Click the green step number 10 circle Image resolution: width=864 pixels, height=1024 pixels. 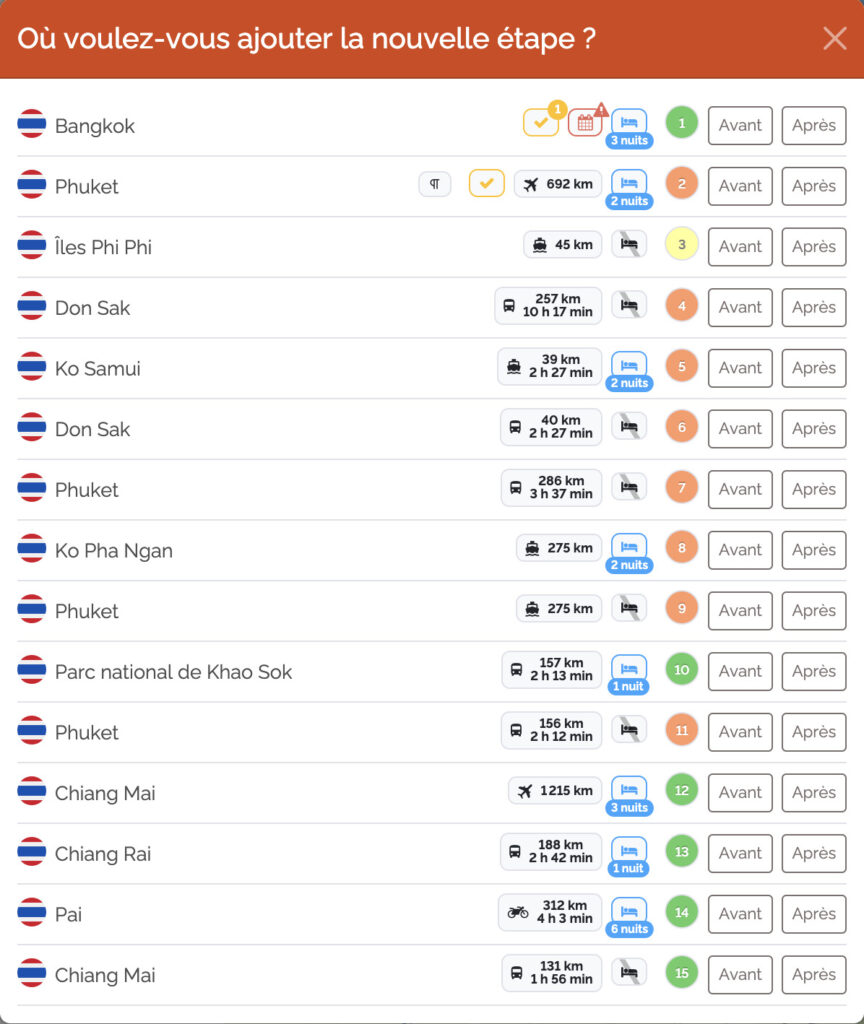[682, 669]
